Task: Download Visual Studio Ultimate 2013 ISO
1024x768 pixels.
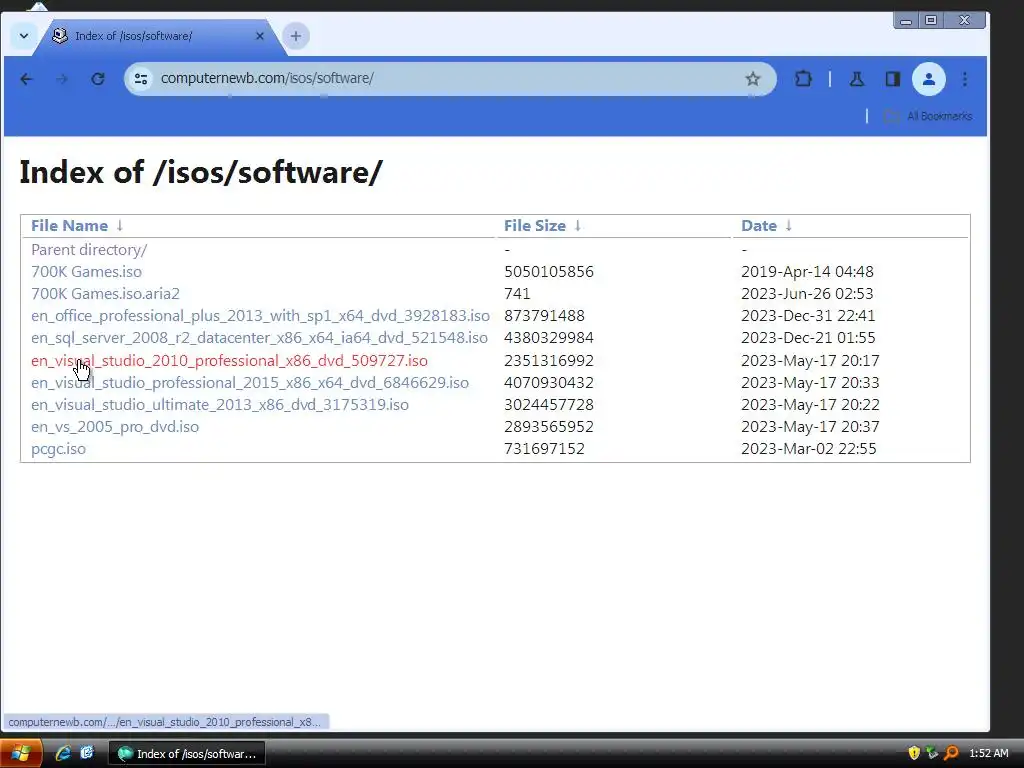Action: [x=219, y=405]
